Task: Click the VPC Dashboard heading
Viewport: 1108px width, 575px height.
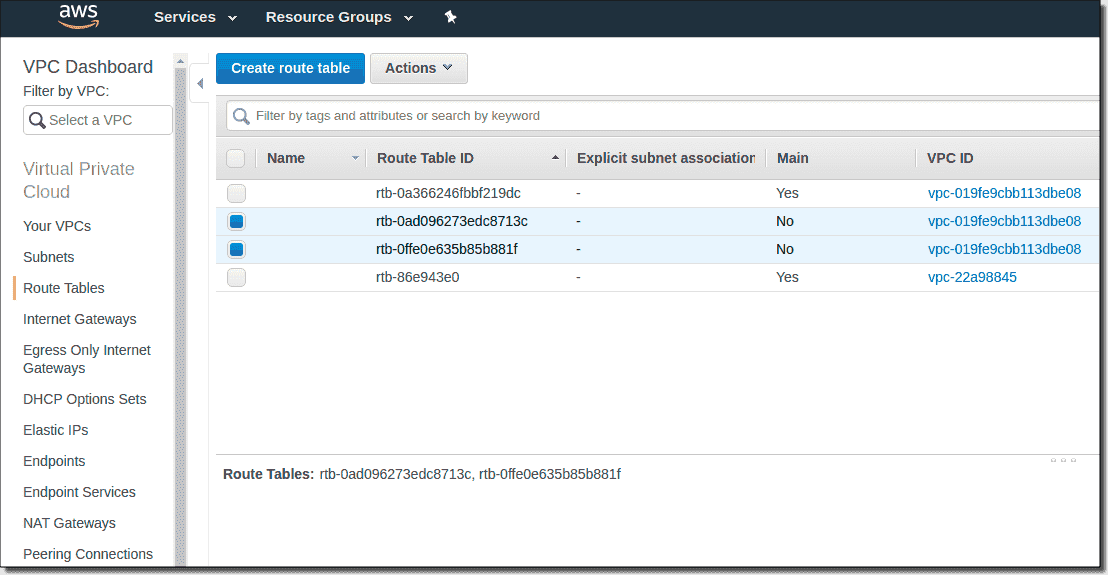Action: 88,67
